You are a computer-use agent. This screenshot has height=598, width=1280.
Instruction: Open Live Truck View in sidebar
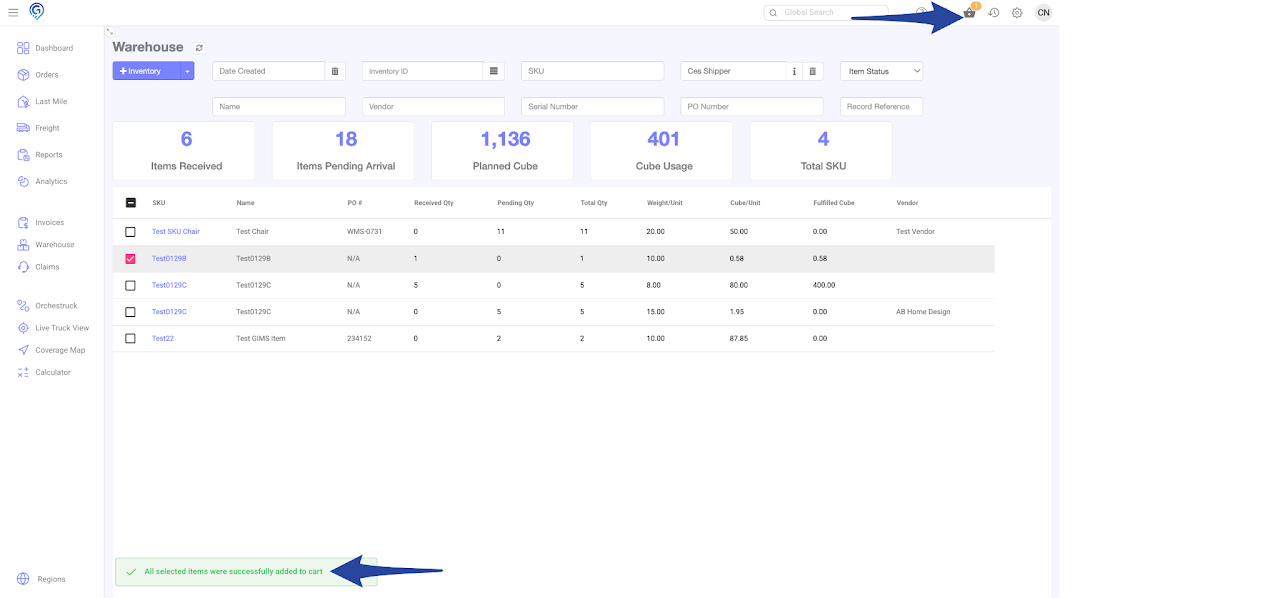(x=62, y=328)
